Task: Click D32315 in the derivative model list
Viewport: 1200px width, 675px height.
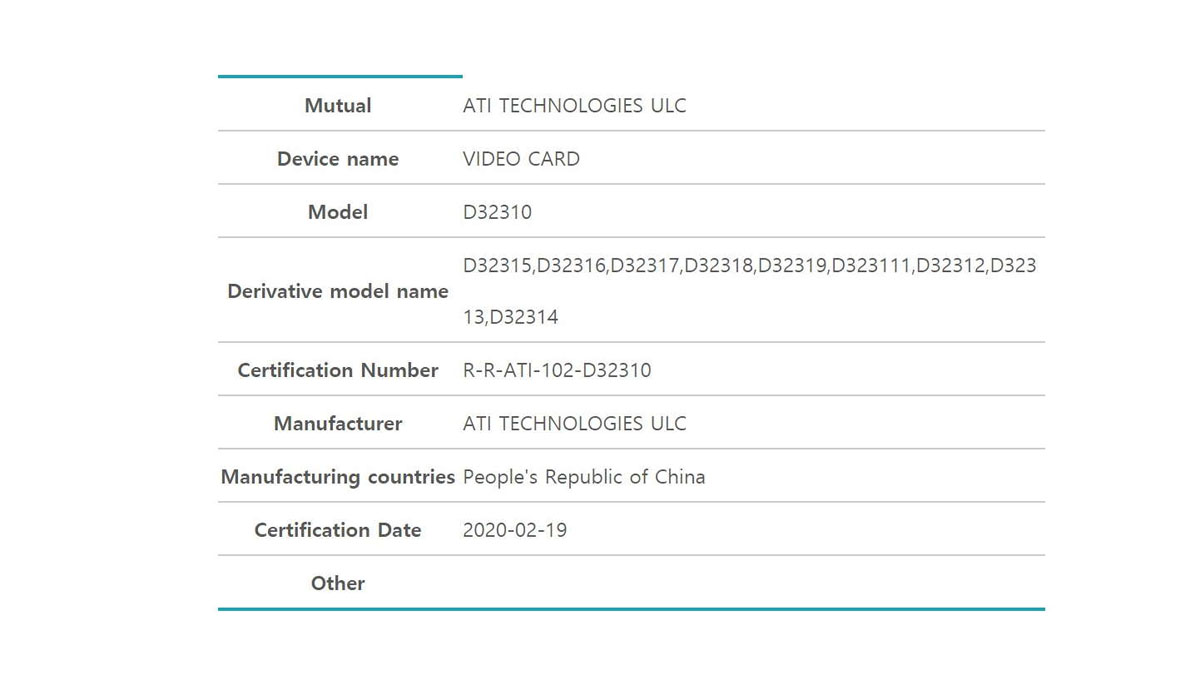Action: click(x=498, y=266)
